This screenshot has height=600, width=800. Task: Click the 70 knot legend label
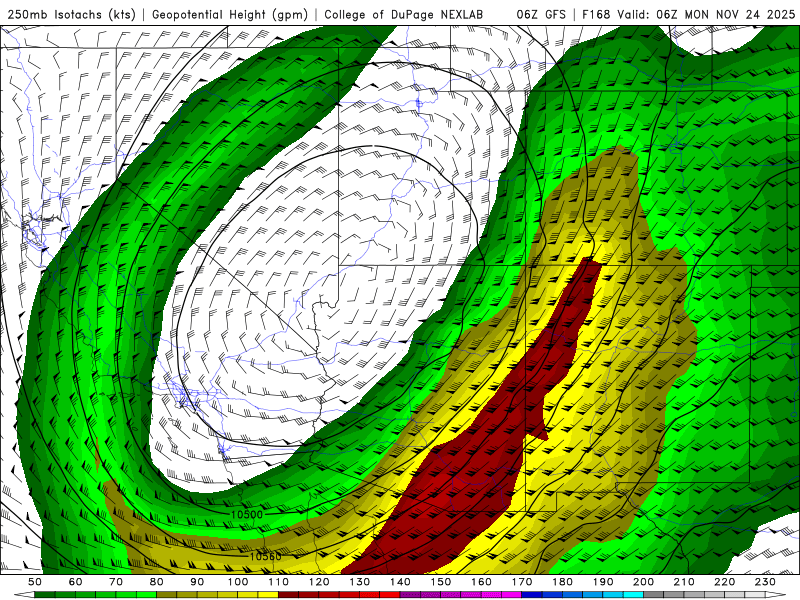click(x=116, y=582)
